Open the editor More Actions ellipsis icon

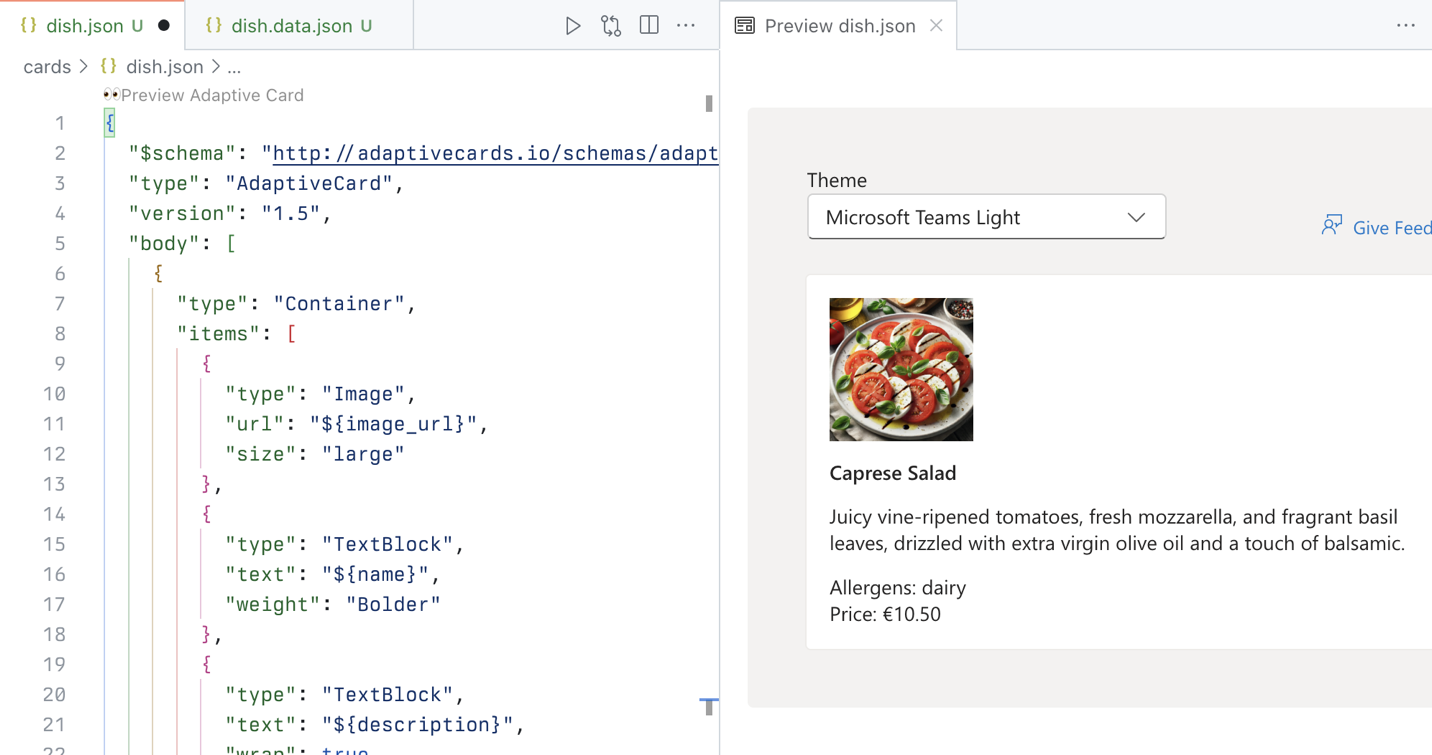686,25
